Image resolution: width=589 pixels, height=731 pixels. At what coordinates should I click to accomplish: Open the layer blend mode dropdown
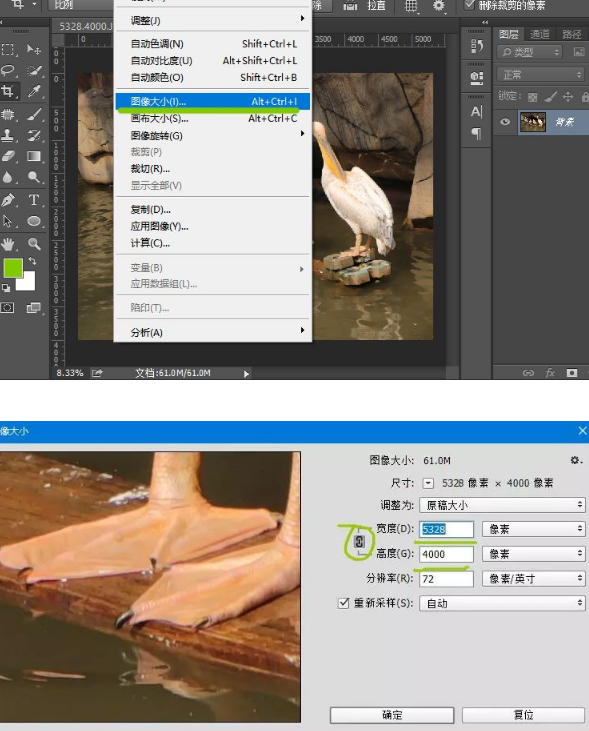pos(540,75)
